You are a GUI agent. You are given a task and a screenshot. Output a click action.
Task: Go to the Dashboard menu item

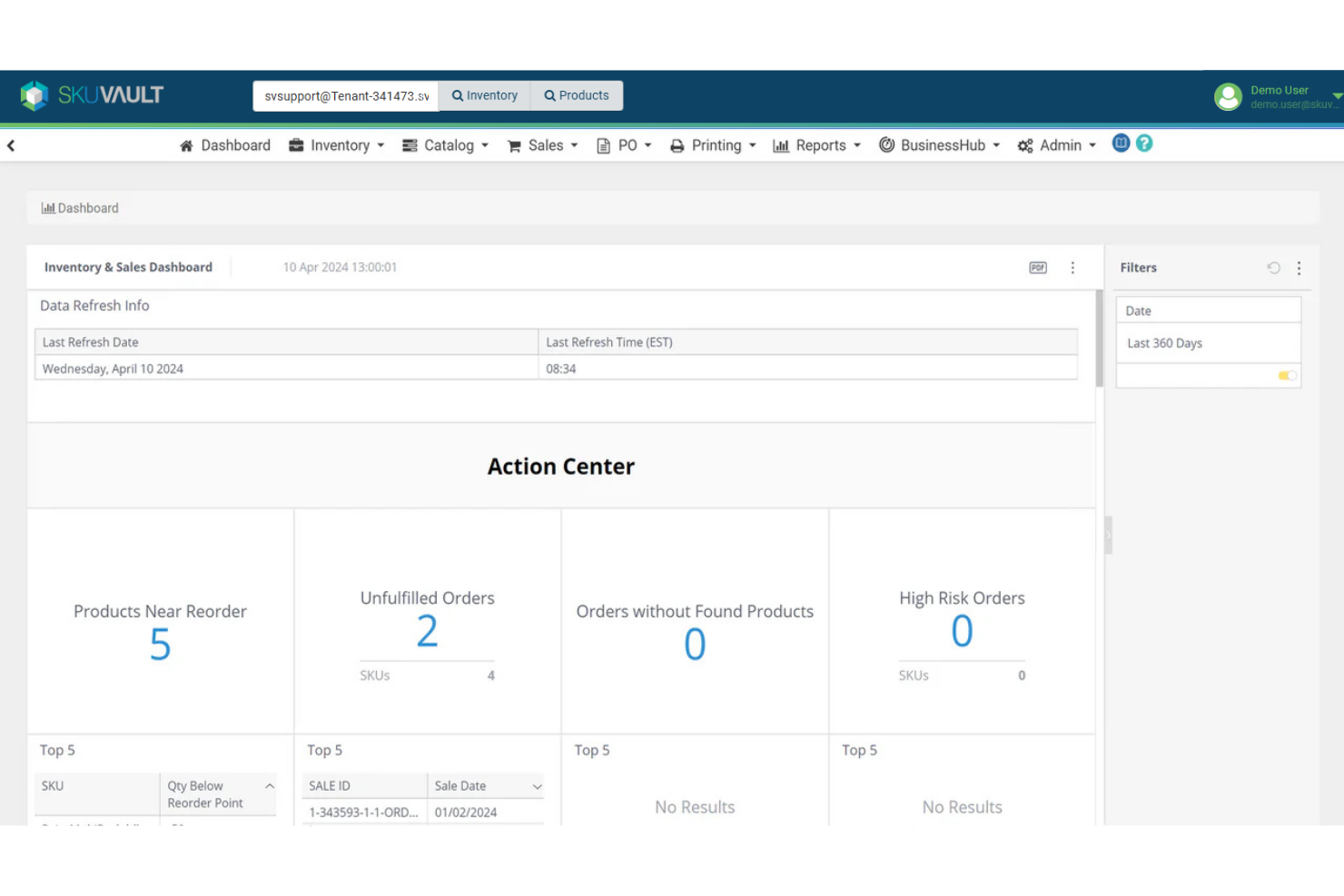click(224, 144)
